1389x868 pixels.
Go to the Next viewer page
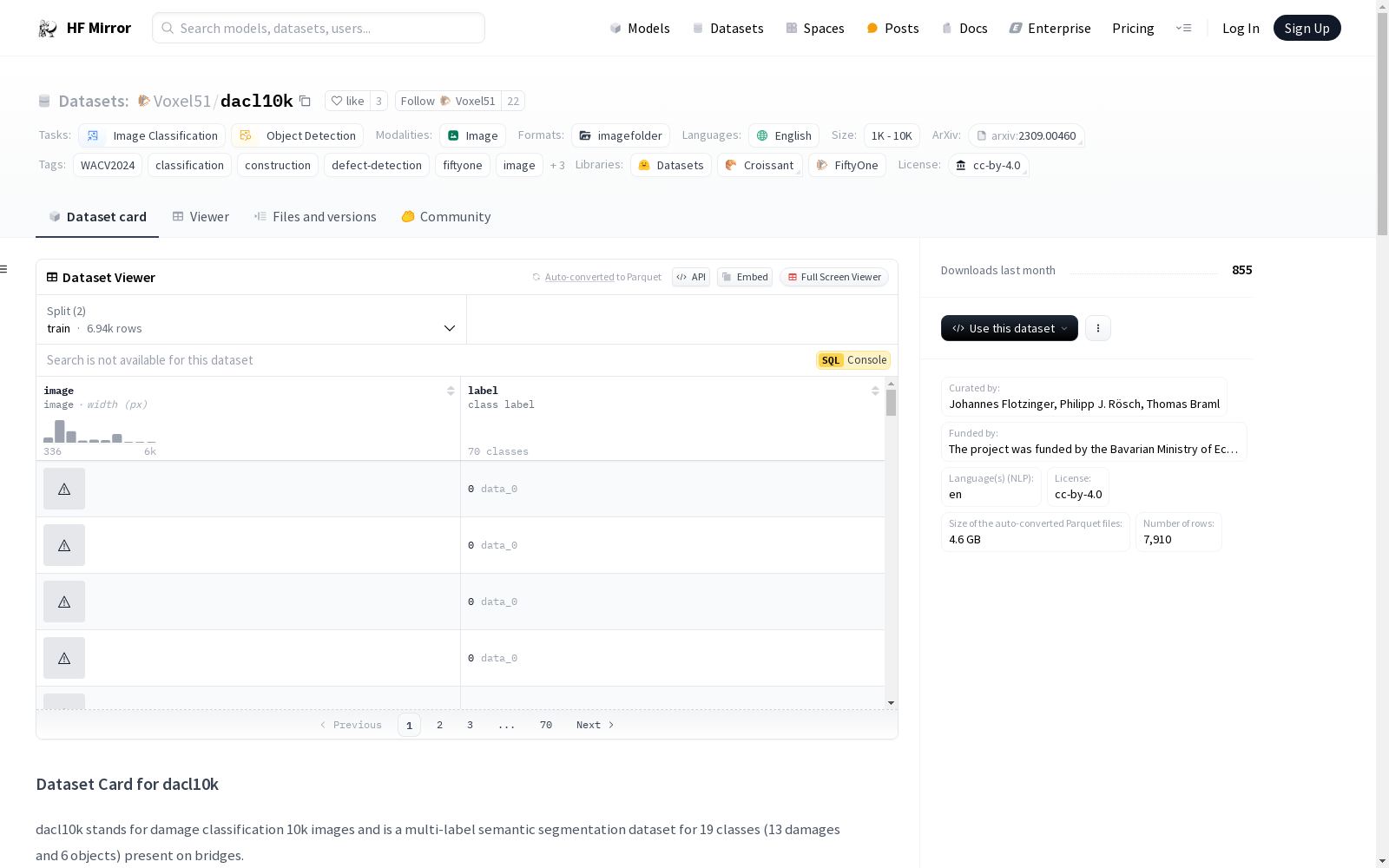tap(596, 725)
